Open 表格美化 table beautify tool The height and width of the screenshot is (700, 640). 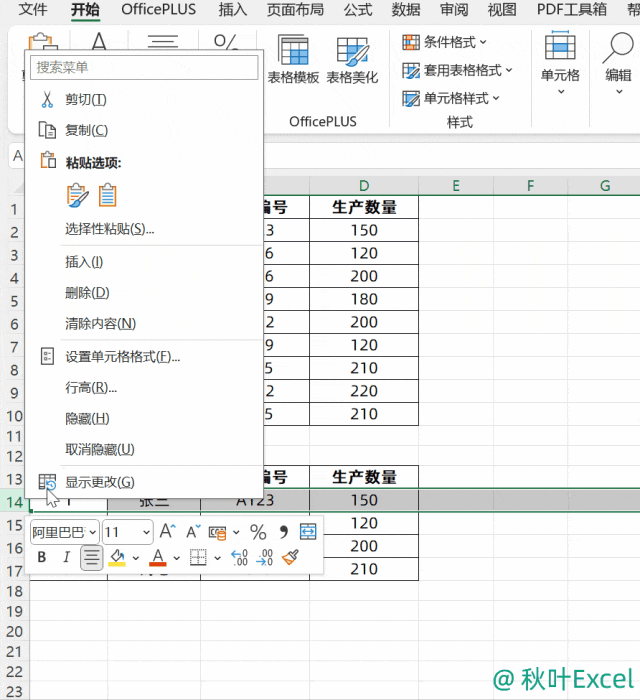tap(352, 59)
